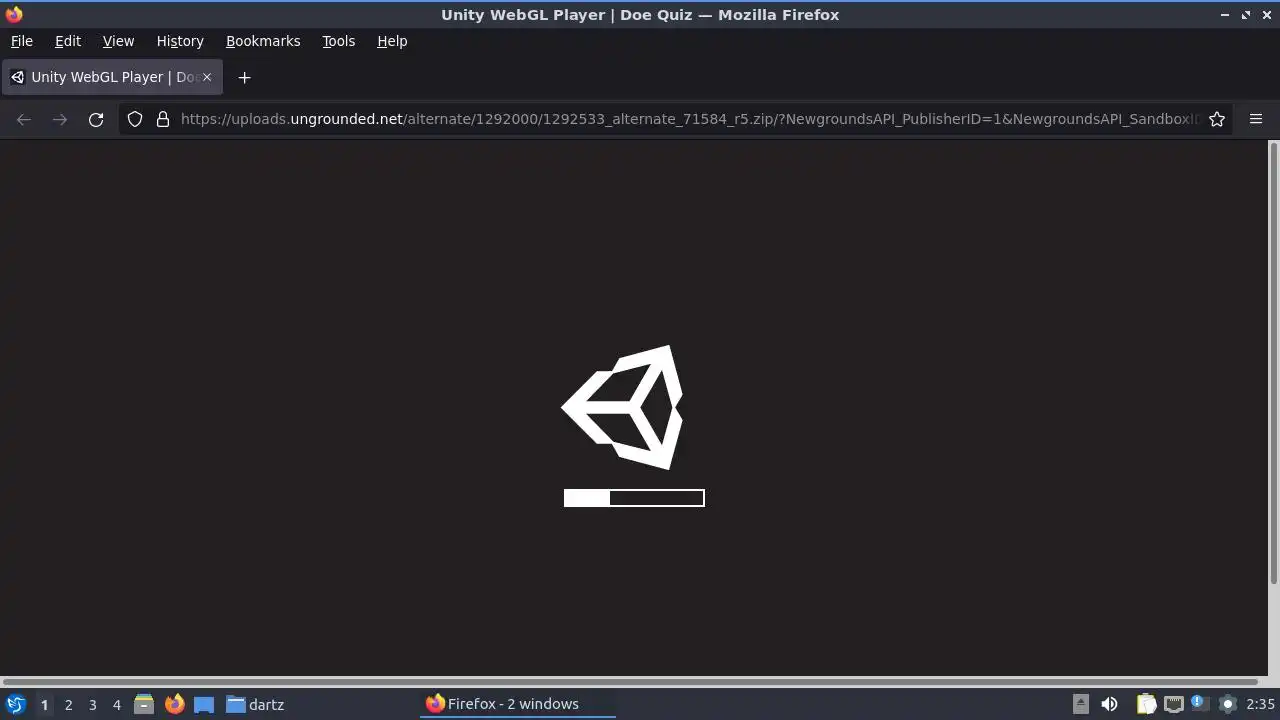This screenshot has height=720, width=1280.
Task: Maximize the Firefox window
Action: (x=1246, y=15)
